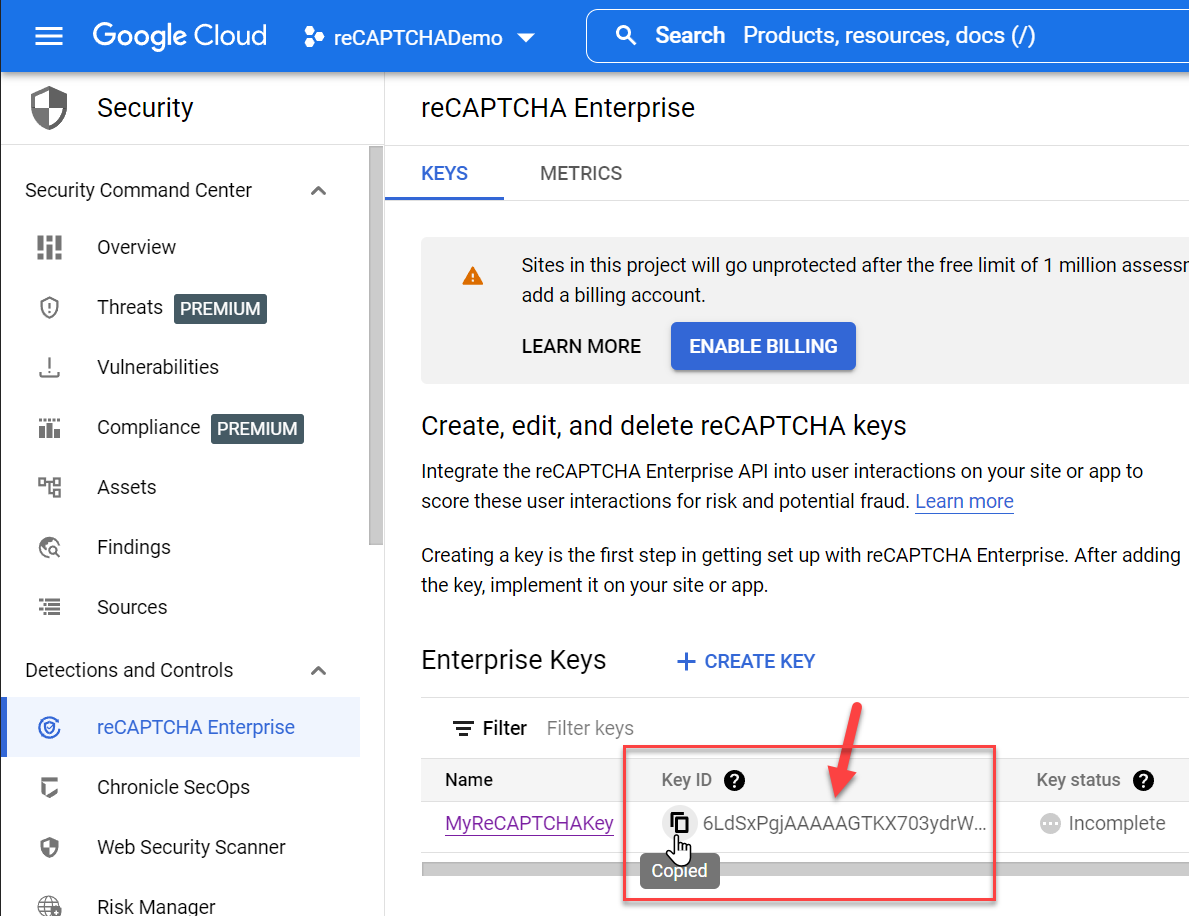Click the PREMIUM badge next to Threats

220,309
